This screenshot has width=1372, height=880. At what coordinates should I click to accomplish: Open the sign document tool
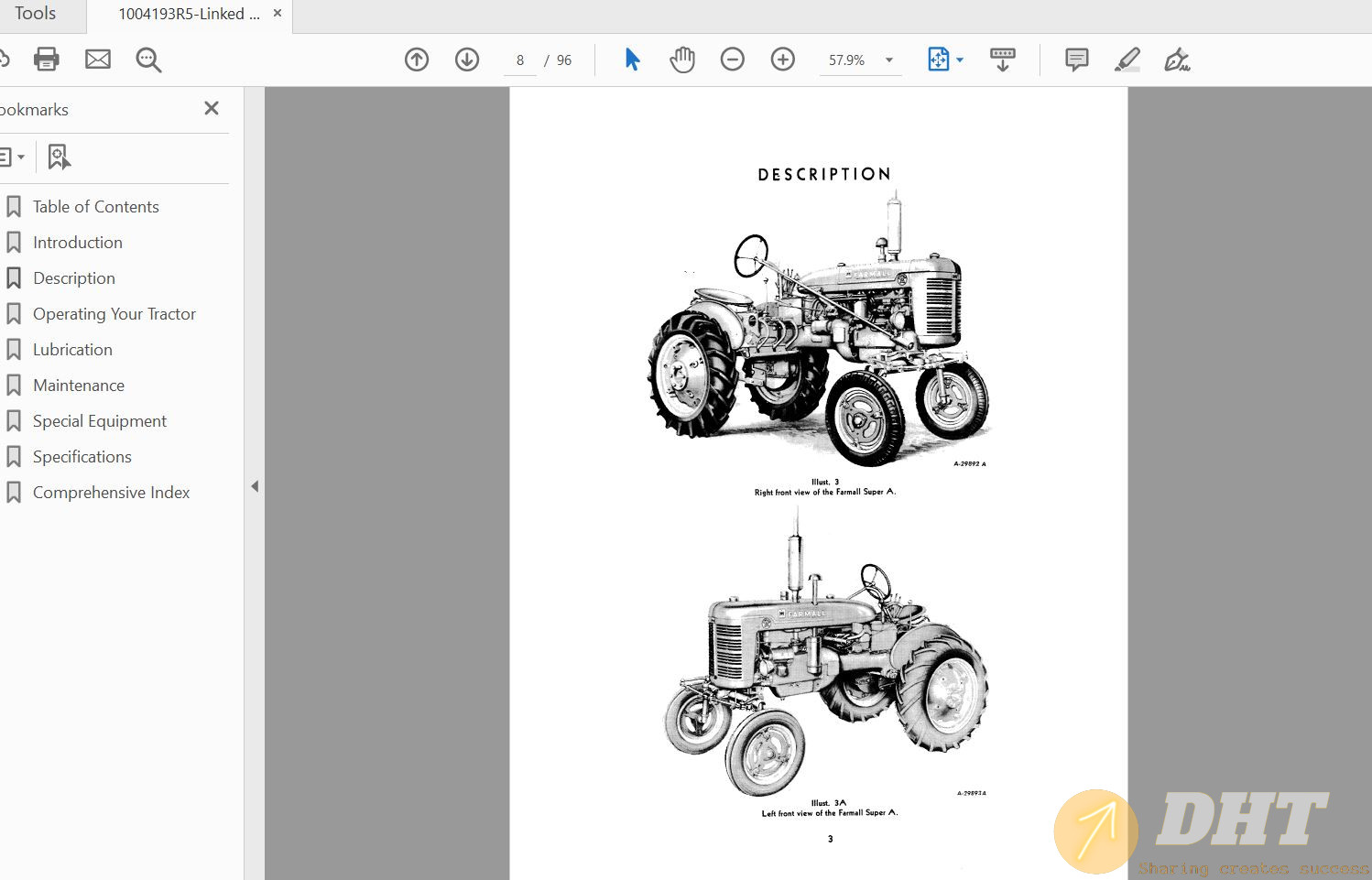[1177, 60]
